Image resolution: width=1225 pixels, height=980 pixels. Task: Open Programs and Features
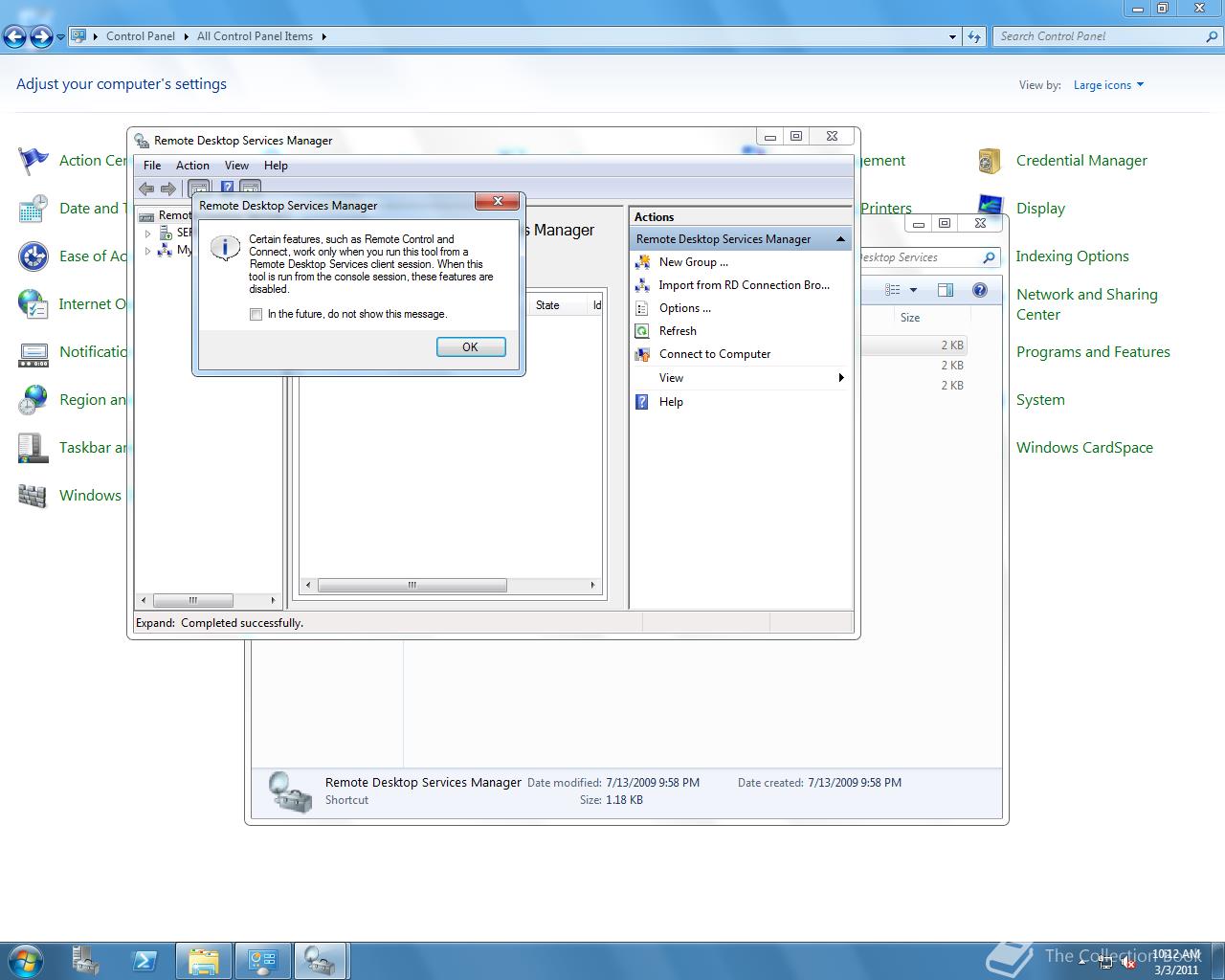pos(1093,352)
